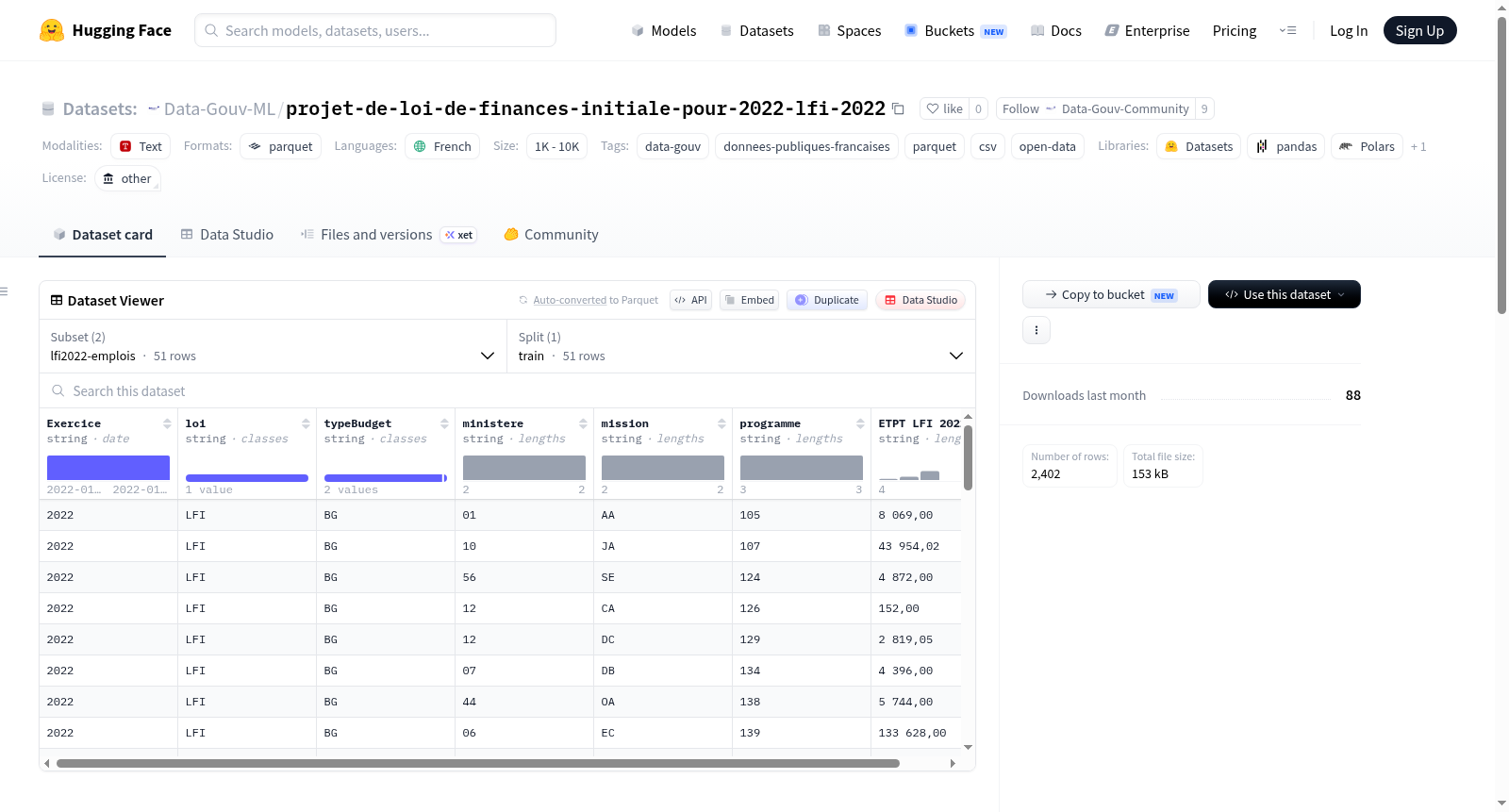The height and width of the screenshot is (812, 1509).
Task: Open the three-dot more options button
Action: tap(1036, 330)
